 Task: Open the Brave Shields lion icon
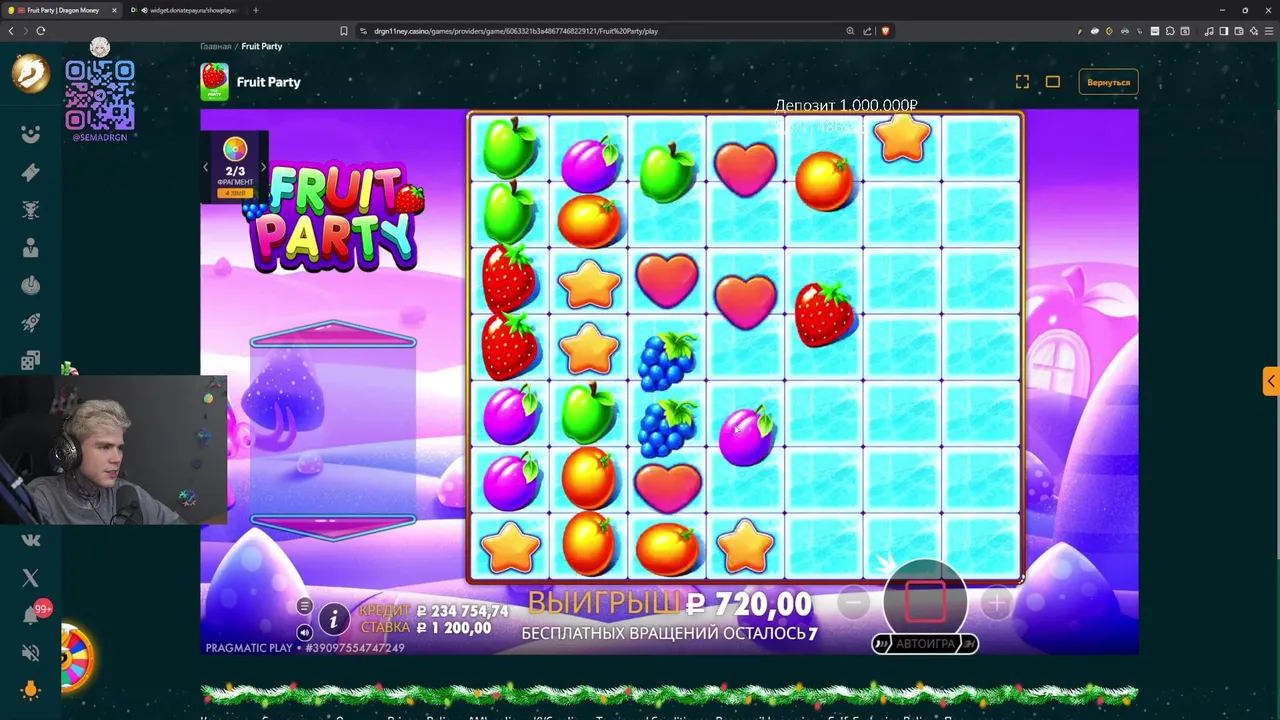(x=885, y=31)
